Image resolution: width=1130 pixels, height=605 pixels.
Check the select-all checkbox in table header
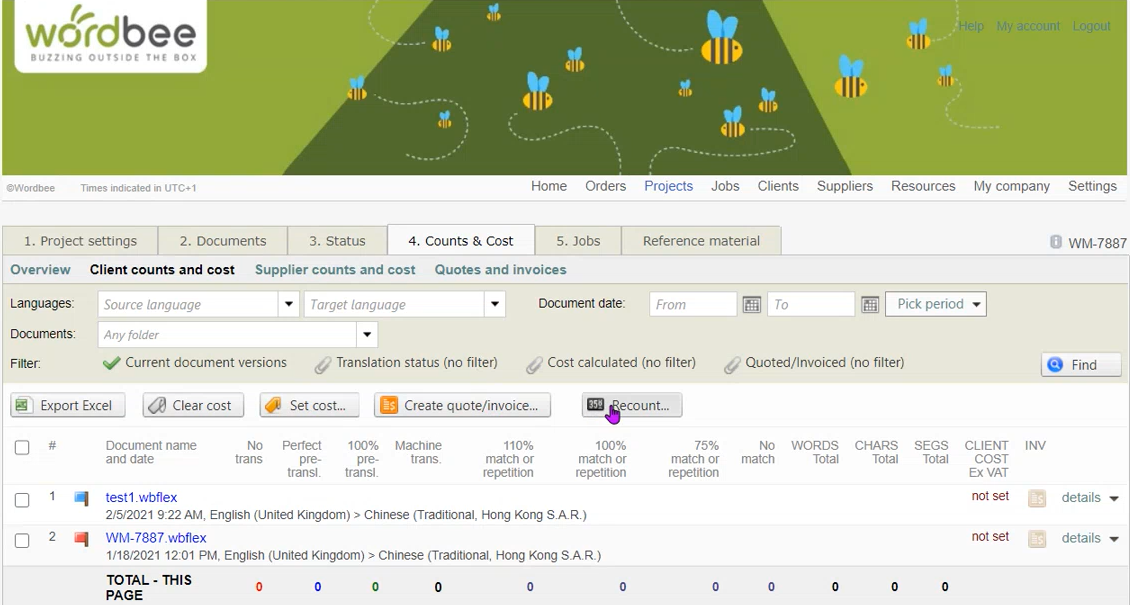pyautogui.click(x=22, y=447)
